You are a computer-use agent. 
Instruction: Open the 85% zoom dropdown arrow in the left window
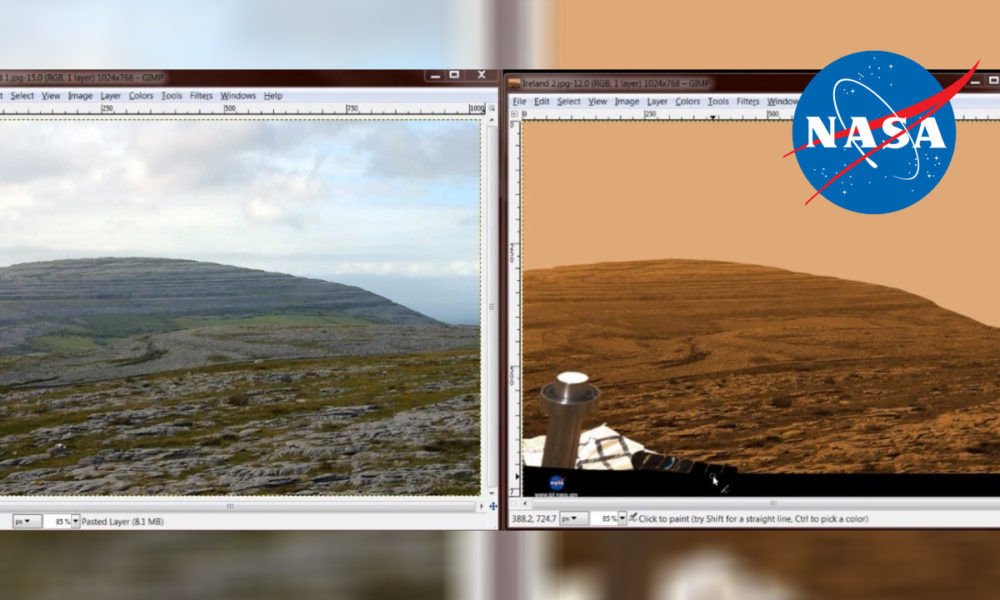75,522
